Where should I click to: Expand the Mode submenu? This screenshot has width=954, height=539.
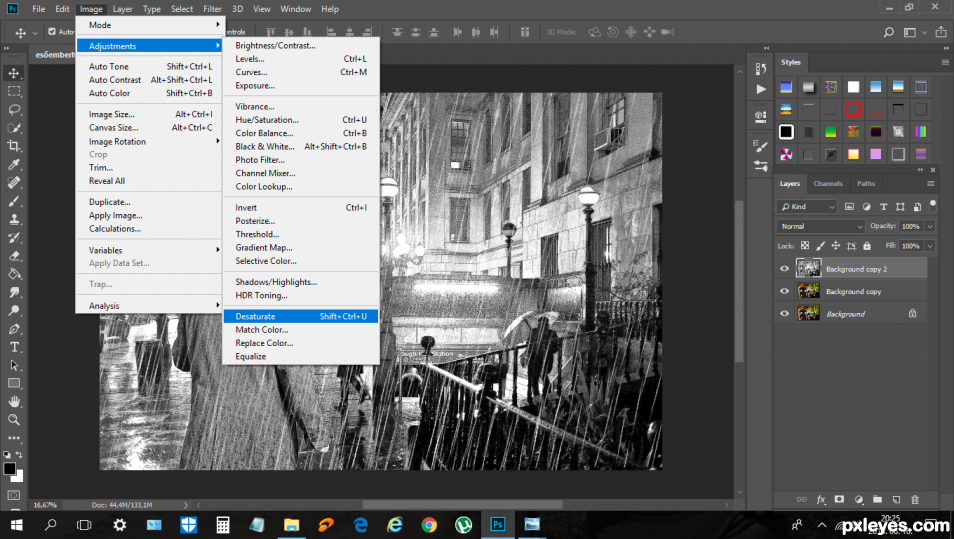pos(148,25)
